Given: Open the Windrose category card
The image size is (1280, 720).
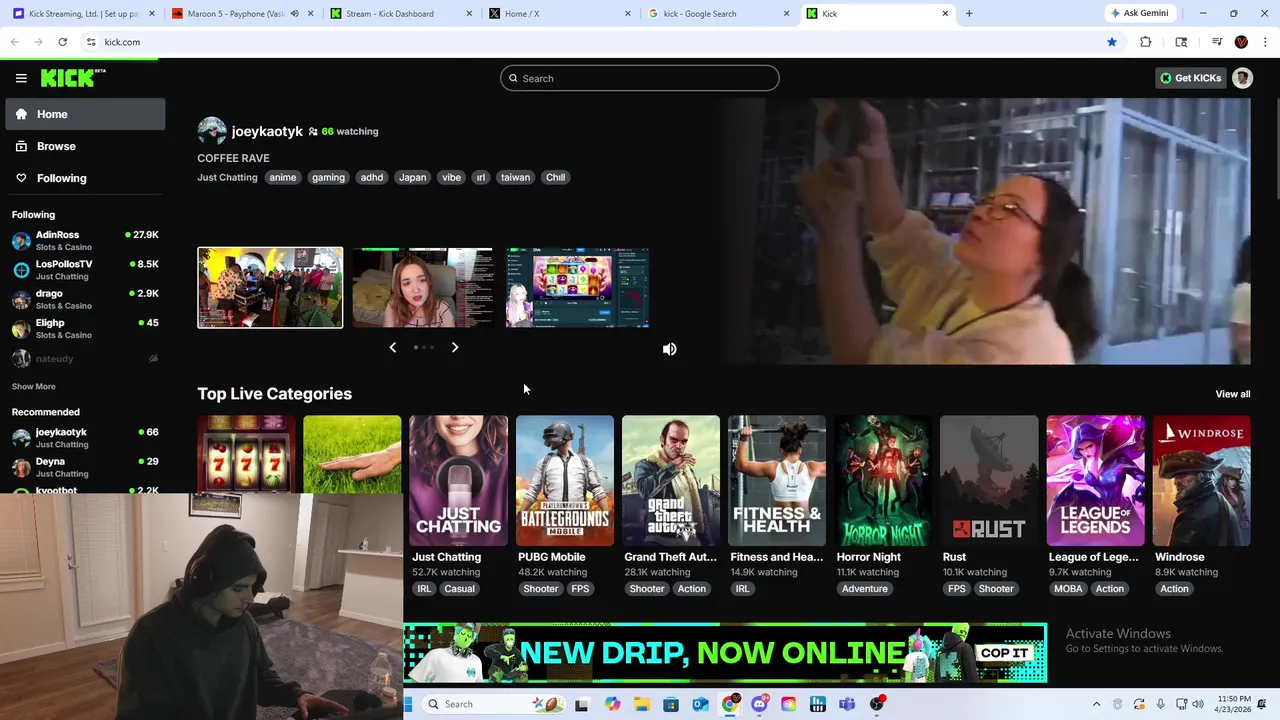Looking at the screenshot, I should tap(1202, 481).
